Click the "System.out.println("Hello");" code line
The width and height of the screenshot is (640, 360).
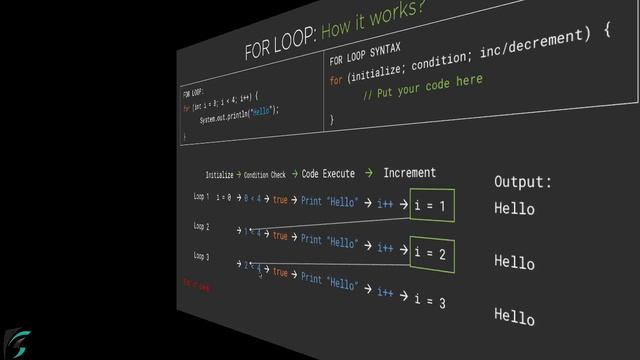point(239,115)
